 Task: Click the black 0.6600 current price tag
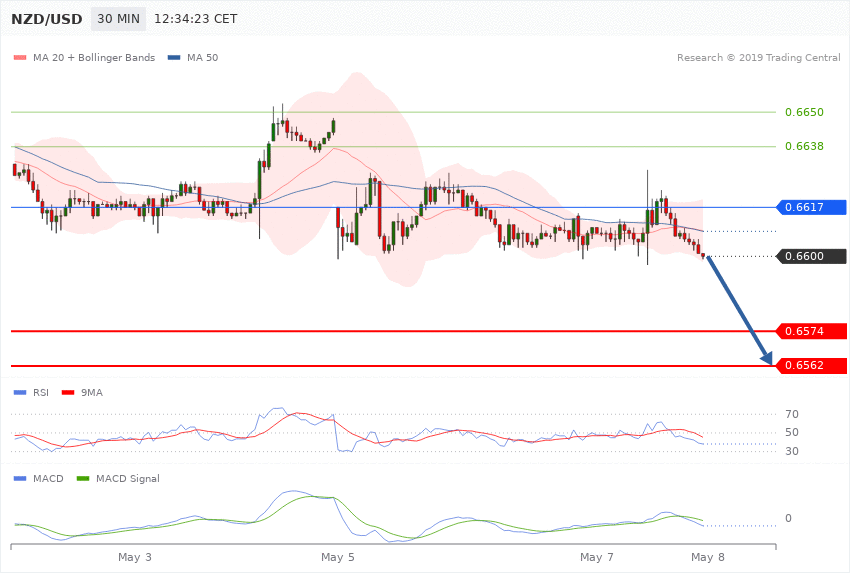(x=811, y=256)
